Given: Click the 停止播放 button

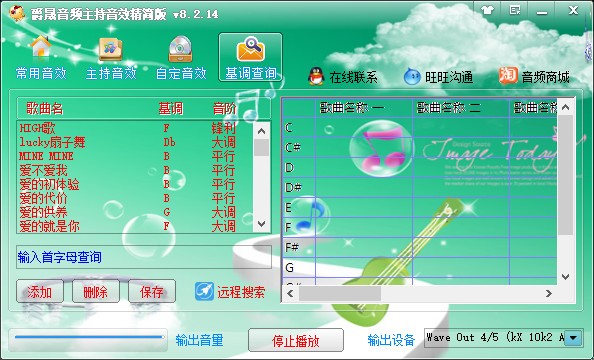Looking at the screenshot, I should 296,340.
